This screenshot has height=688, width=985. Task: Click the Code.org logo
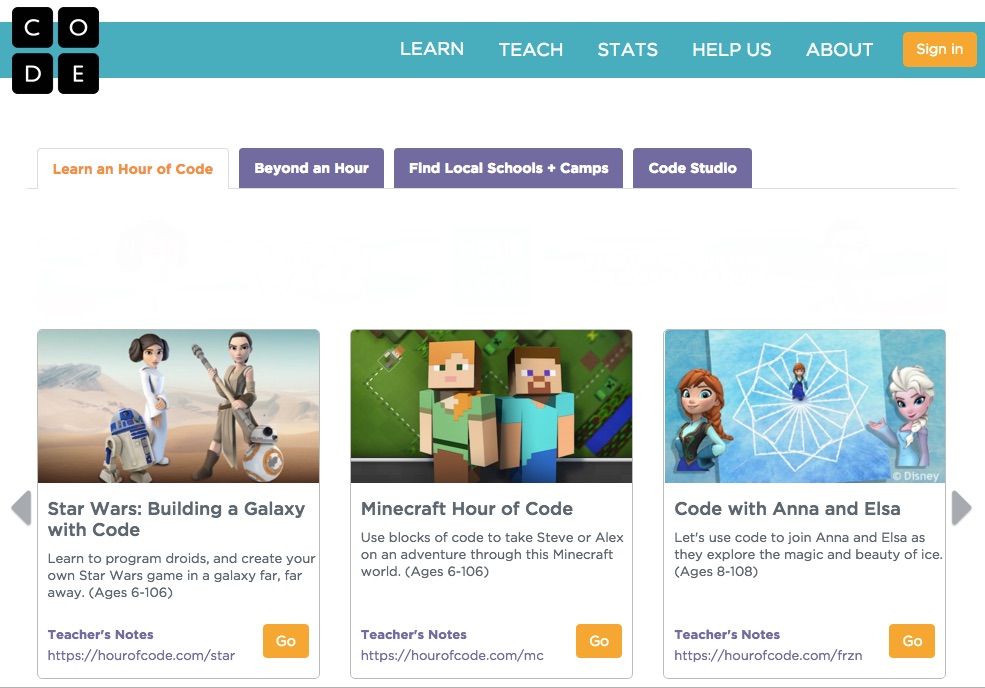55,51
